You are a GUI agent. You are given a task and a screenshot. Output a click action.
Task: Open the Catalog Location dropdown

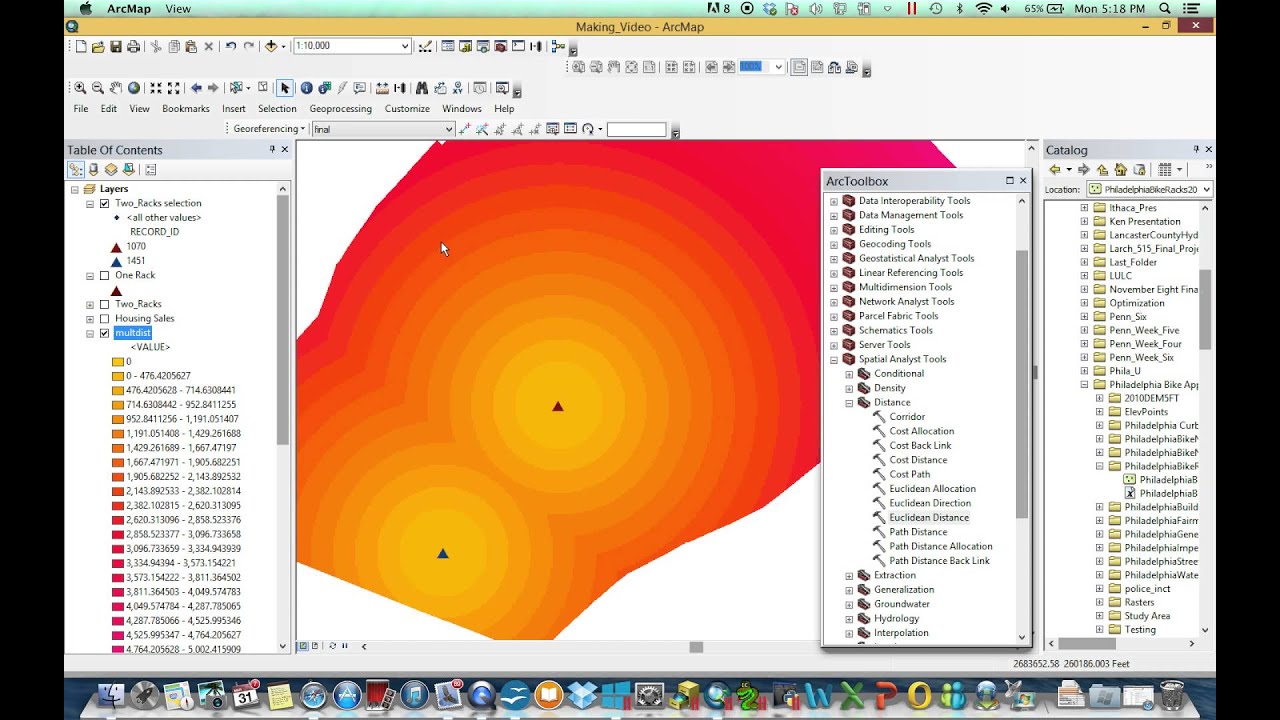[1206, 189]
